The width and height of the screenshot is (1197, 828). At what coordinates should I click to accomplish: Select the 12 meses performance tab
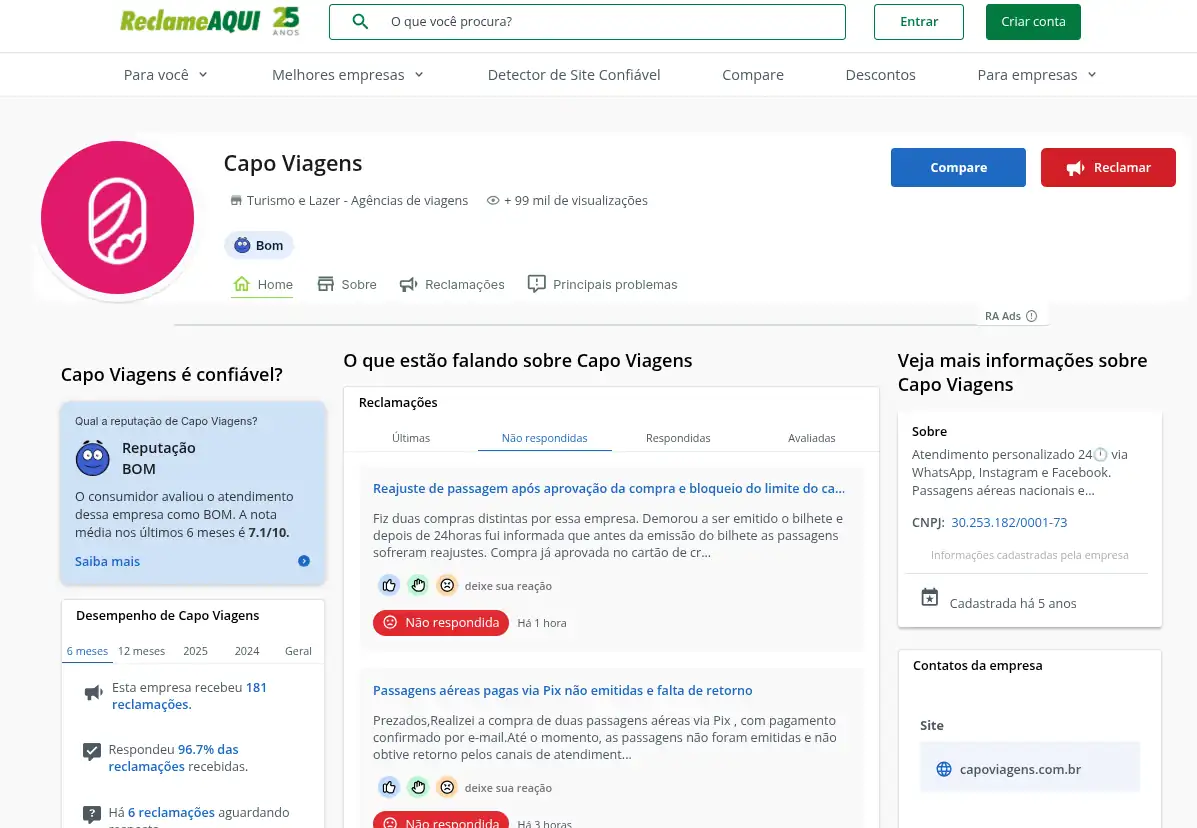pos(141,651)
